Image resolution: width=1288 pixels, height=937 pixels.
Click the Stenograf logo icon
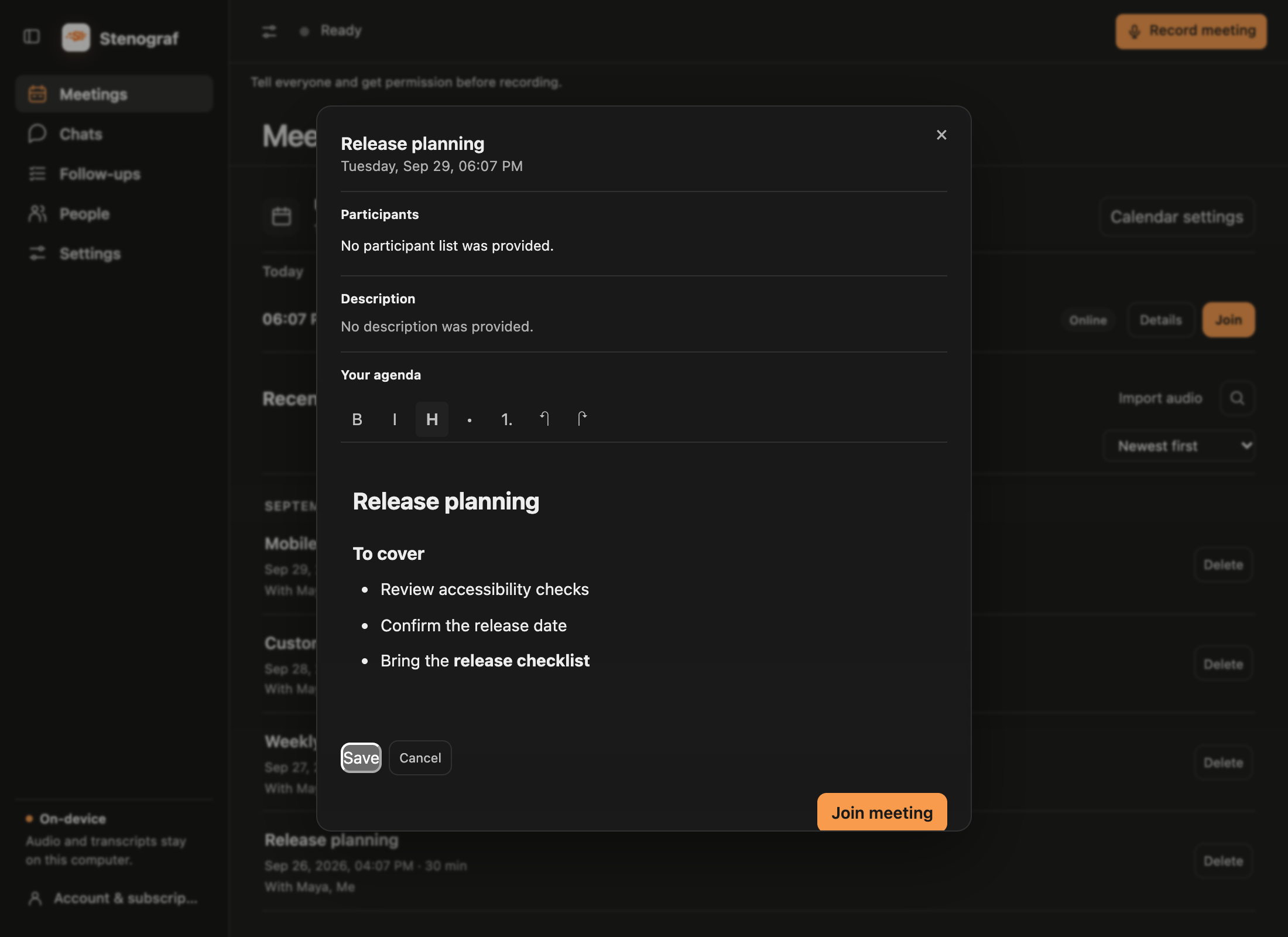pyautogui.click(x=76, y=38)
